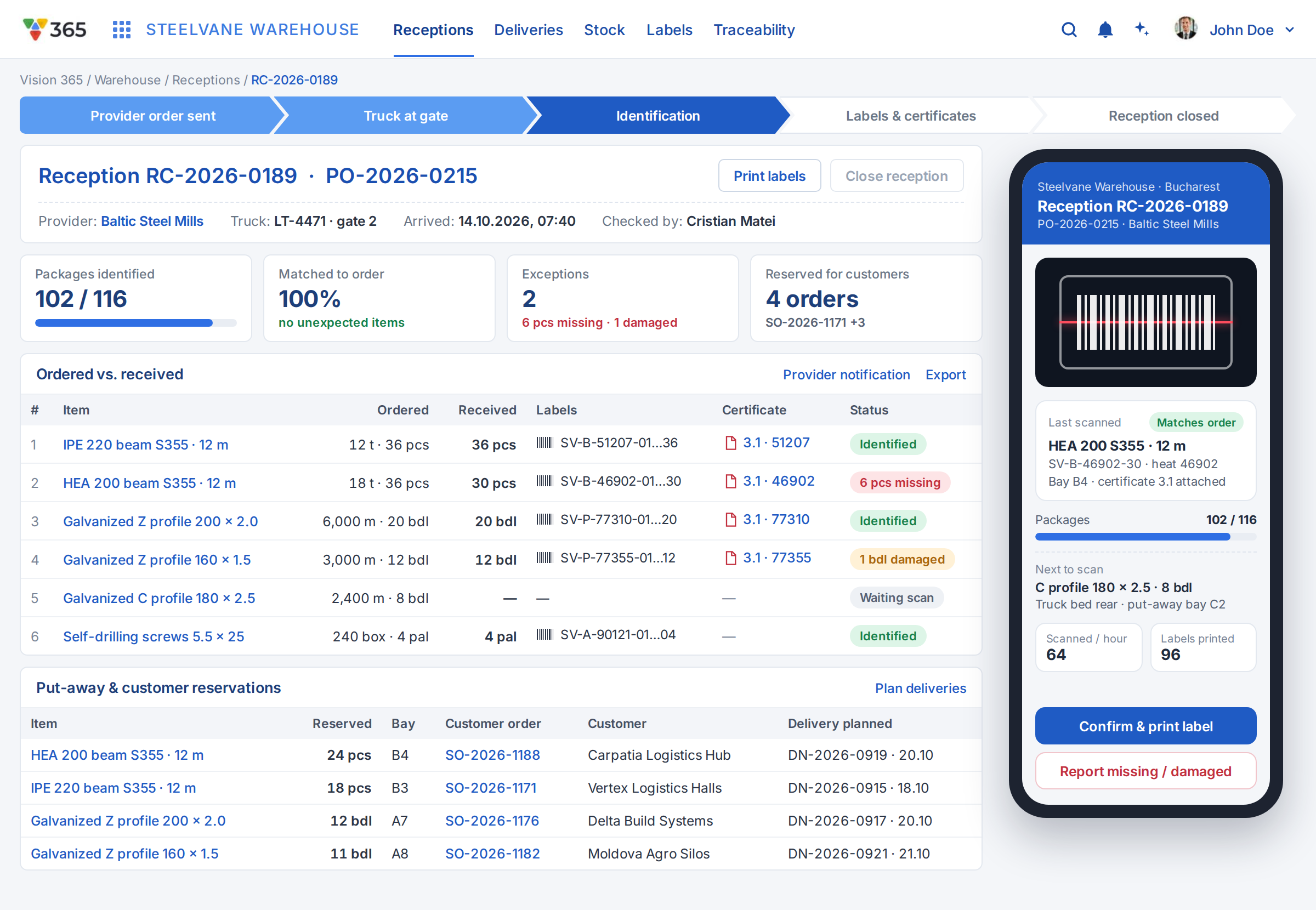This screenshot has width=1316, height=910.
Task: Open customer order SO-2026-1176
Action: [491, 821]
